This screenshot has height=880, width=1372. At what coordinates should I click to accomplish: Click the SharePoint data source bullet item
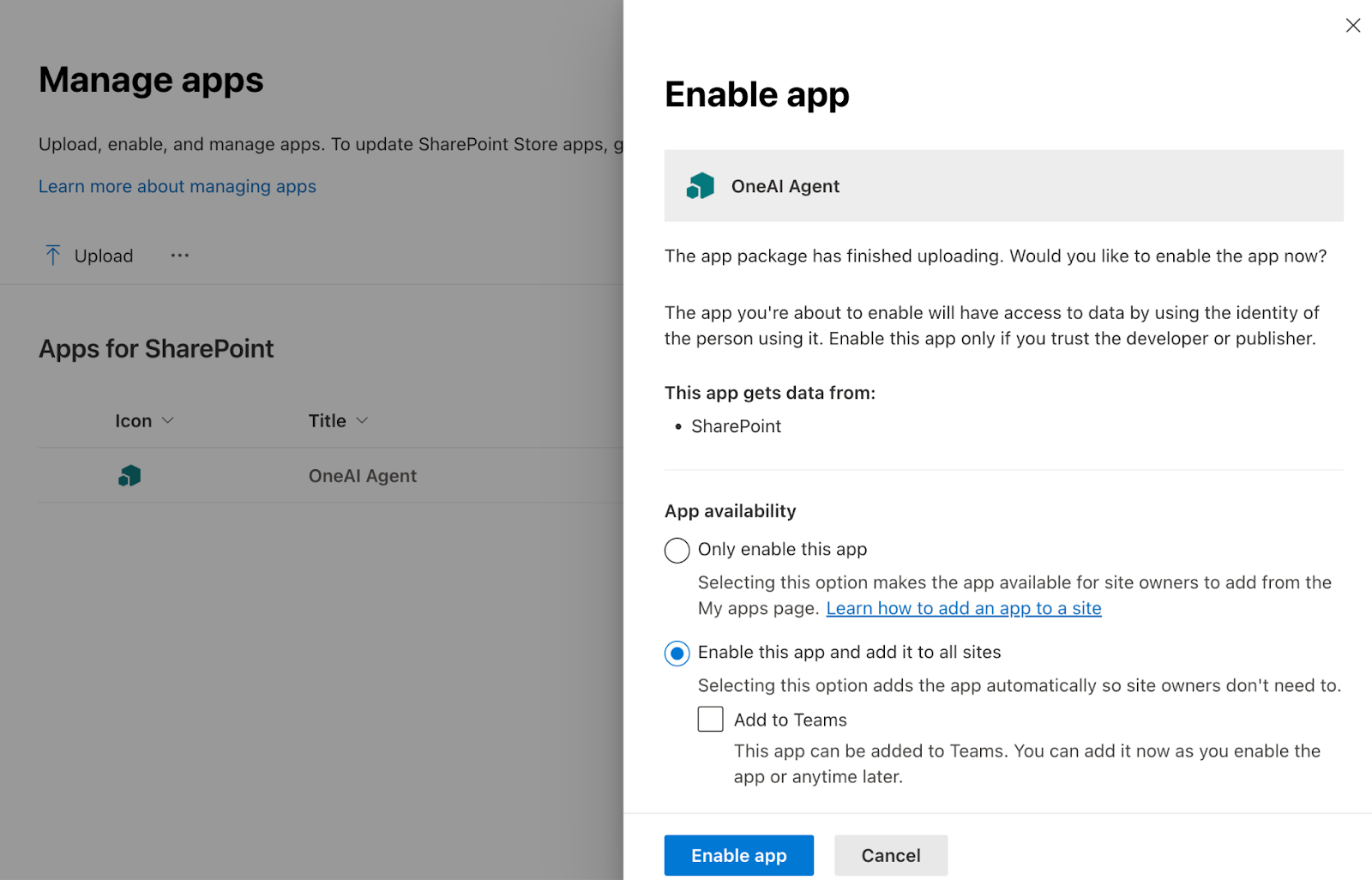pyautogui.click(x=736, y=426)
